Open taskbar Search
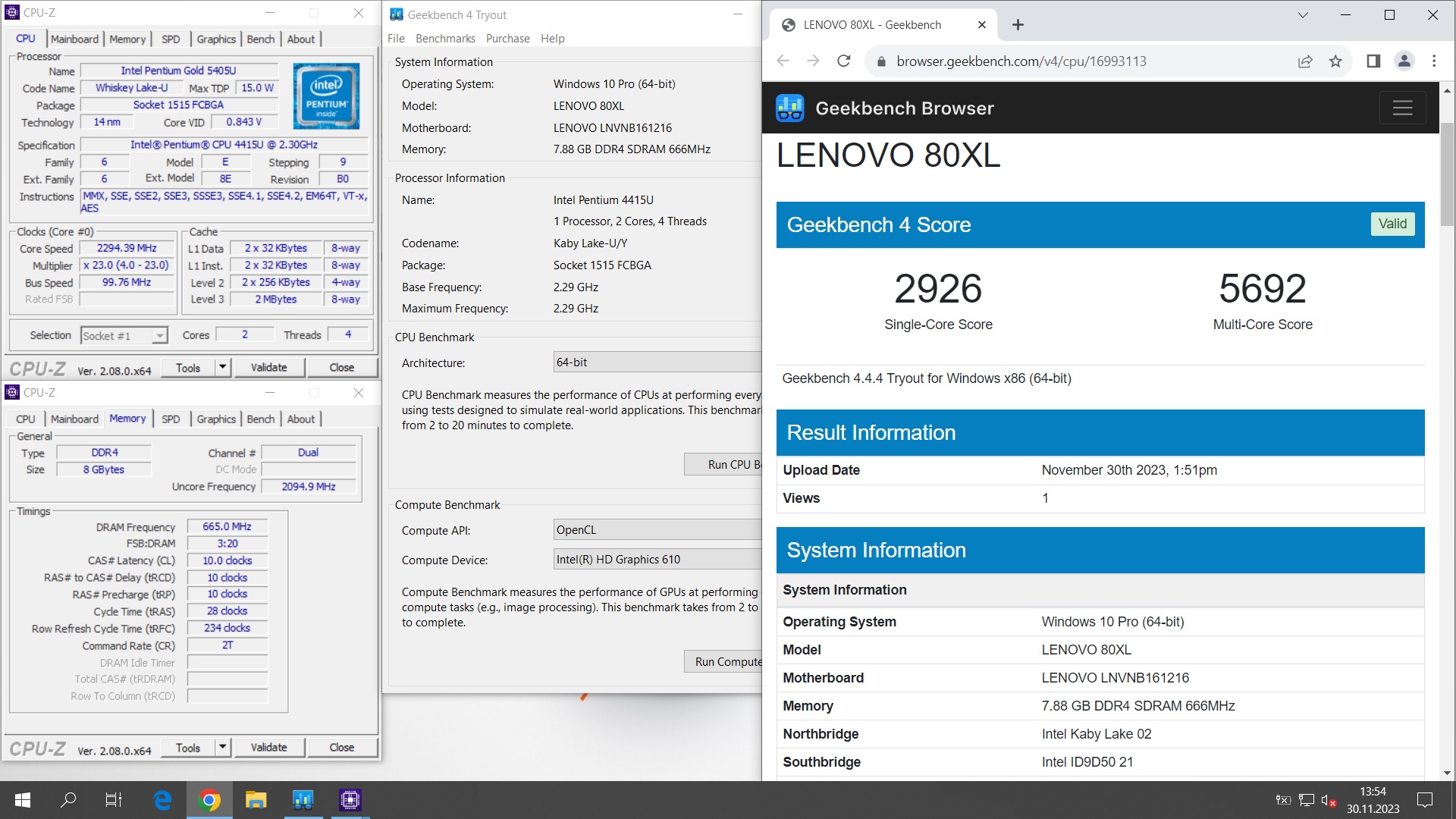 [x=68, y=800]
